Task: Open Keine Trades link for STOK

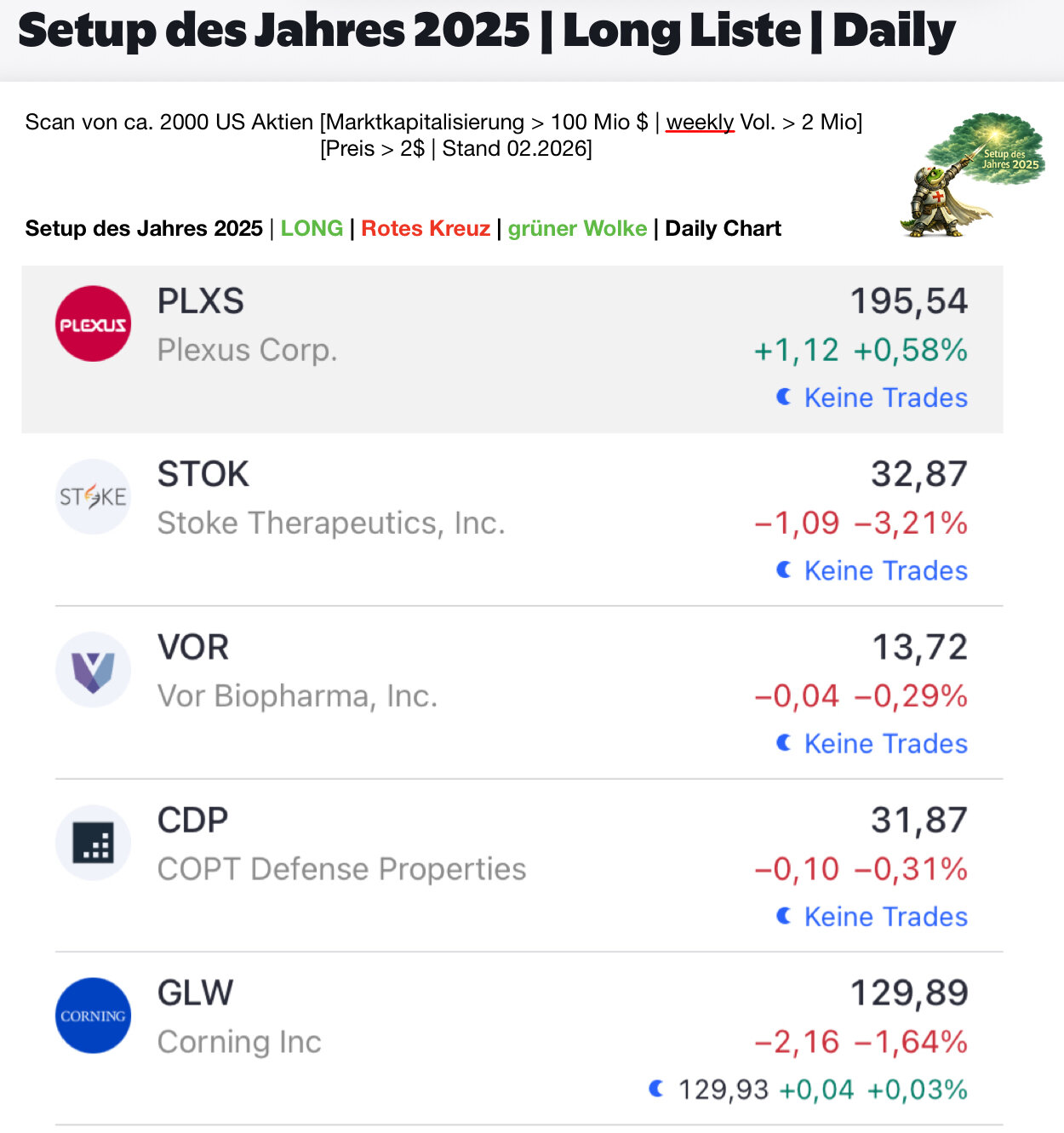Action: [885, 570]
